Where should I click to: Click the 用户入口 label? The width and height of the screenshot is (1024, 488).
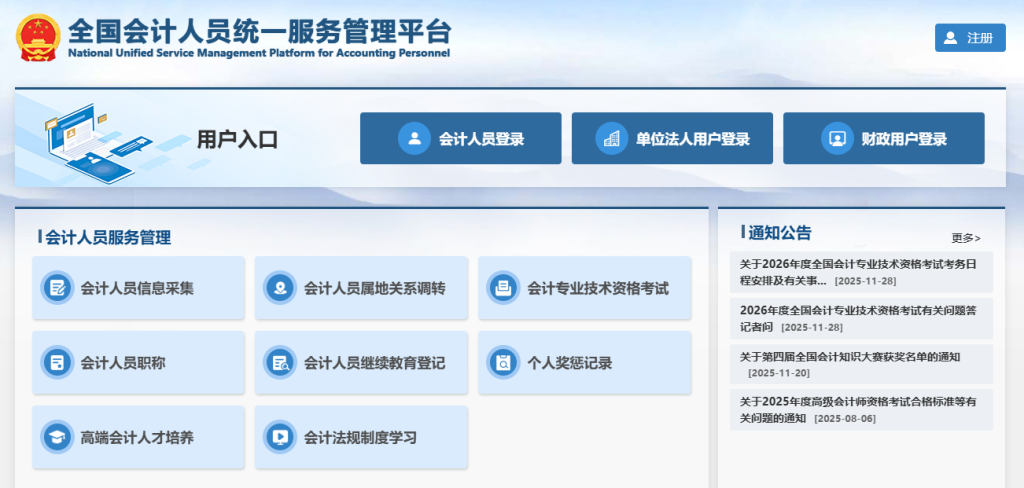[238, 139]
